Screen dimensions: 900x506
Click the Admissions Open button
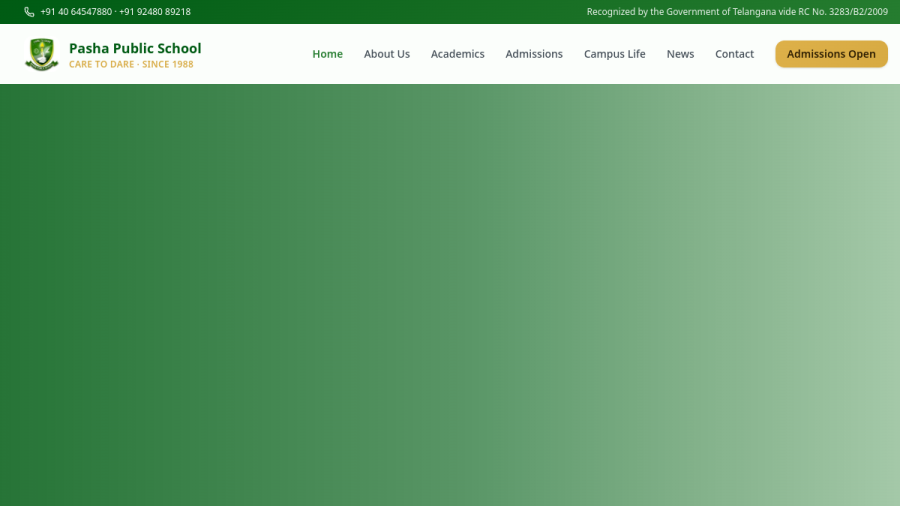[831, 54]
